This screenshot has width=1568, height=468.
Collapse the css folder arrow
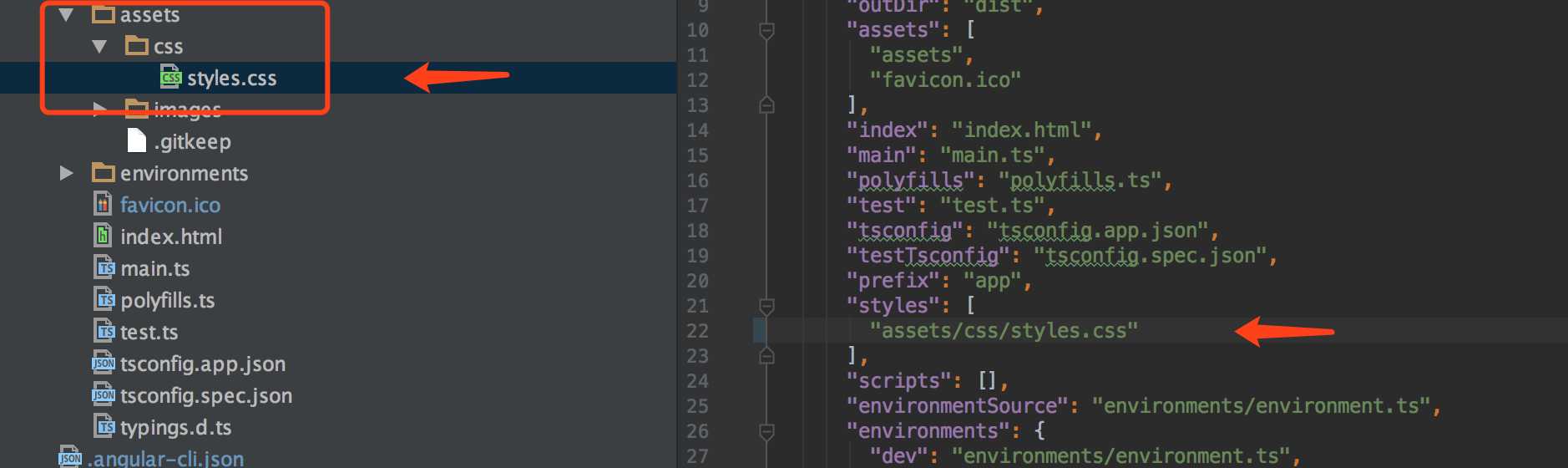click(99, 46)
